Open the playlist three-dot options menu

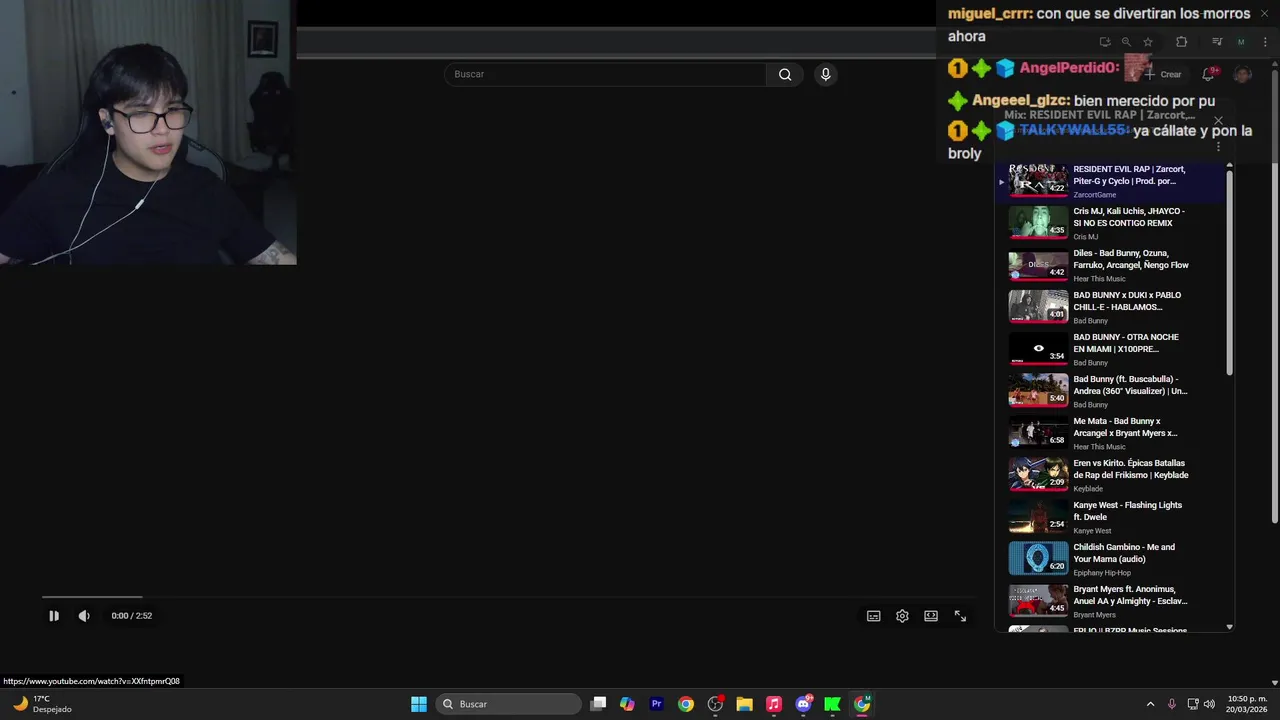(x=1218, y=147)
